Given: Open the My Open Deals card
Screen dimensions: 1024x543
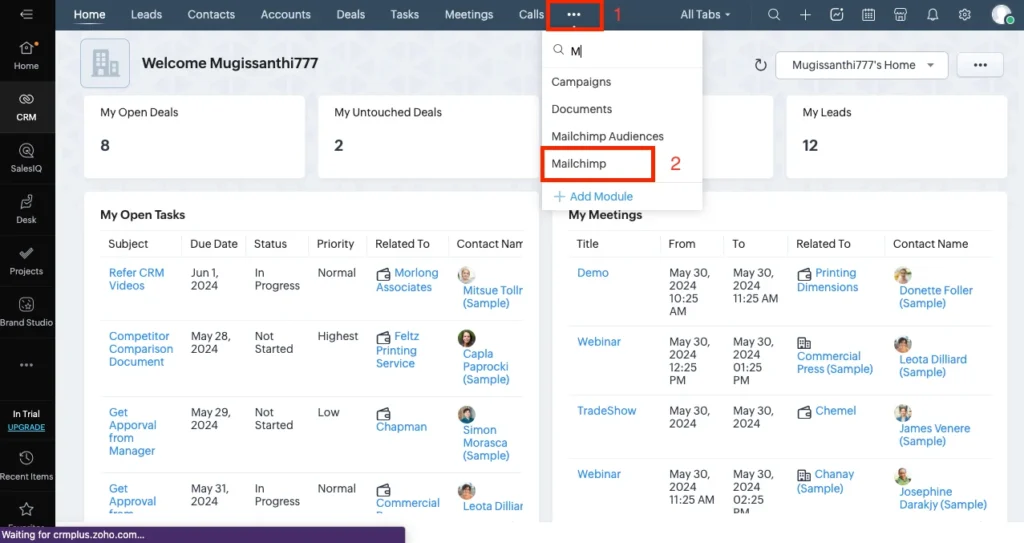Looking at the screenshot, I should pyautogui.click(x=194, y=137).
